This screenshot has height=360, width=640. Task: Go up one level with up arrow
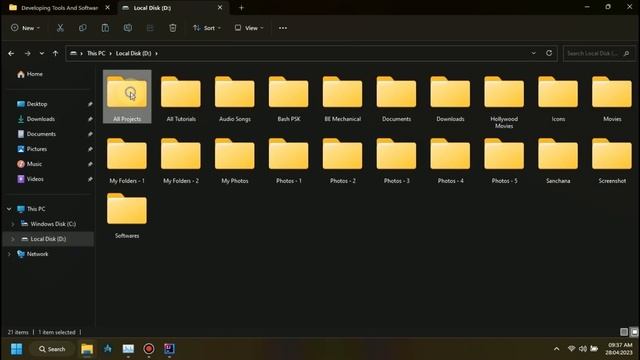[55, 53]
